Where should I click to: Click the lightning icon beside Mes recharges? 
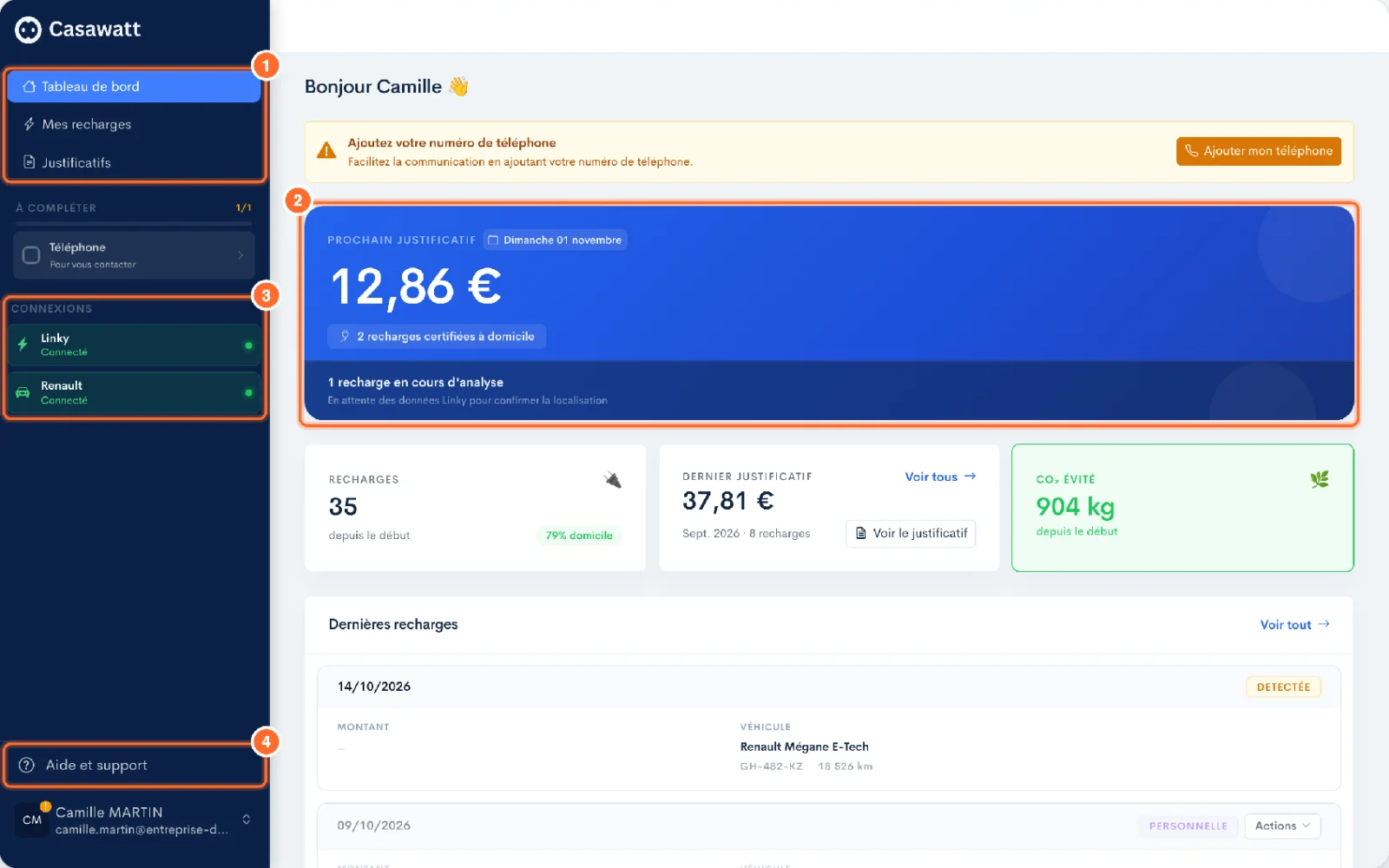coord(29,124)
